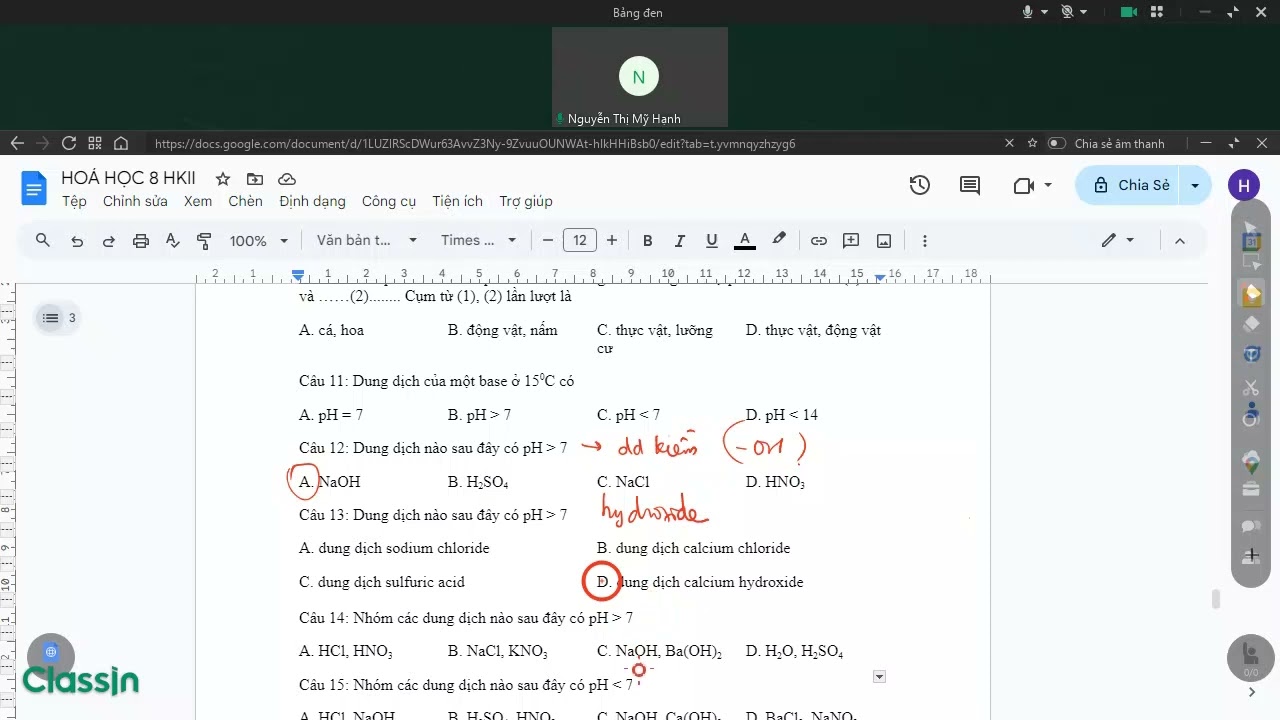Open the ClassIn layout grid icon
Screen dimensions: 1280x720
[1157, 12]
